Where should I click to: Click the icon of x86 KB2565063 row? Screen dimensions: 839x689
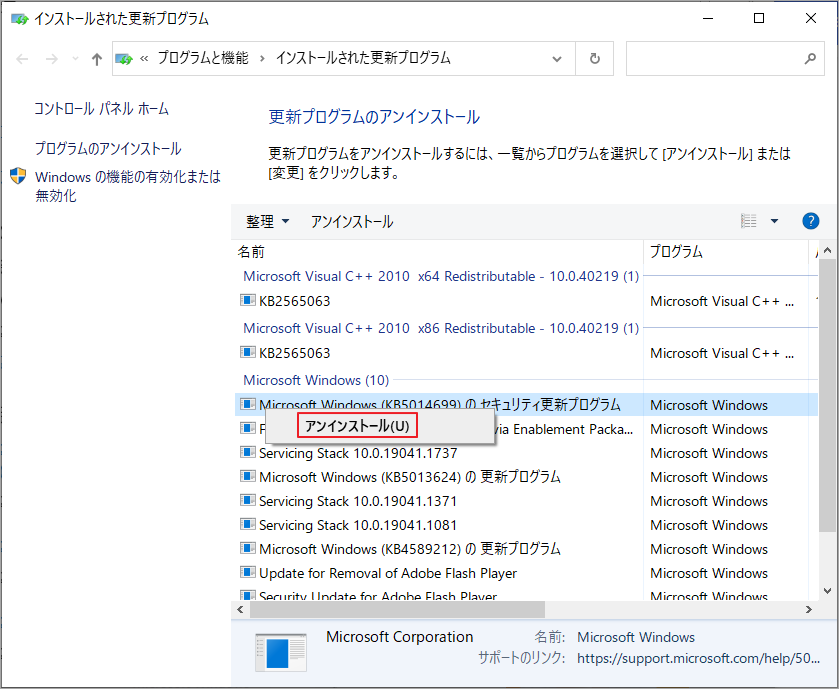(247, 351)
